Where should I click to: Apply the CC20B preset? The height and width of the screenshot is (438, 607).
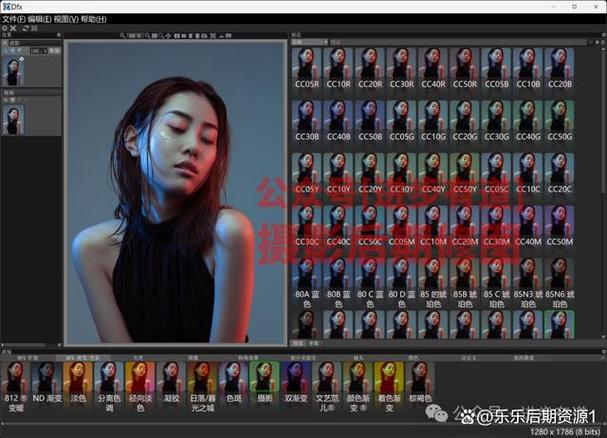pos(559,69)
